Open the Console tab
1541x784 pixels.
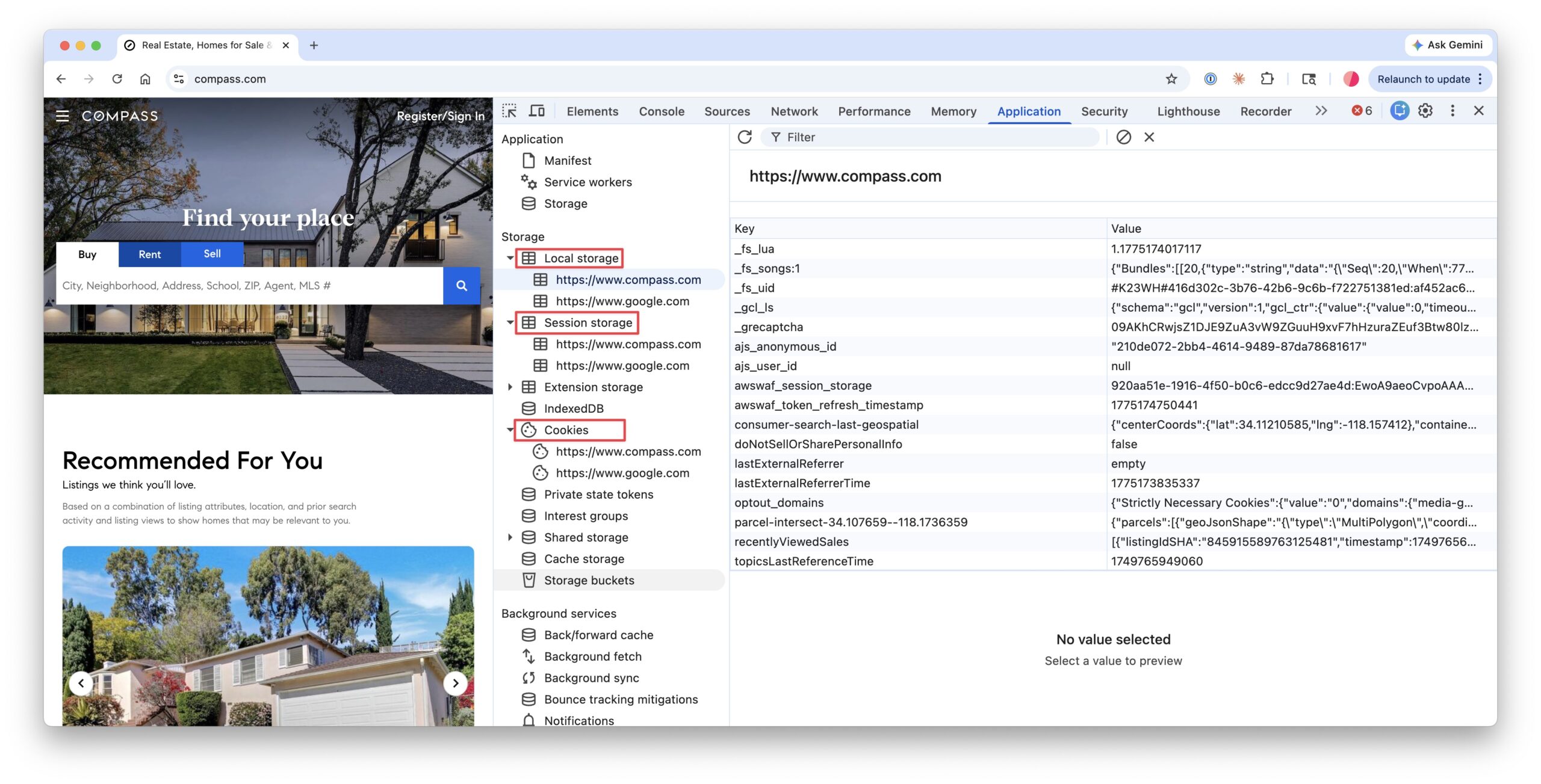[x=661, y=111]
